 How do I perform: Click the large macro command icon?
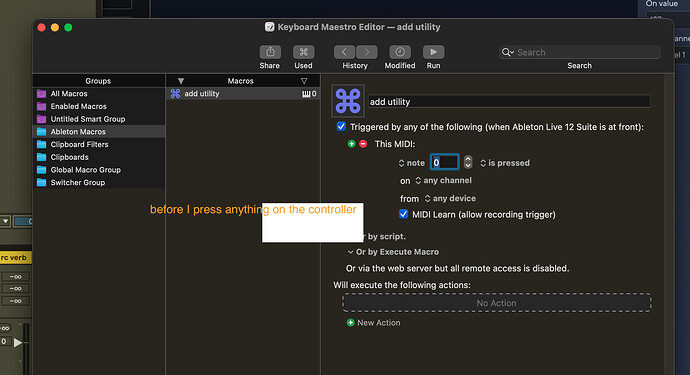pos(348,101)
